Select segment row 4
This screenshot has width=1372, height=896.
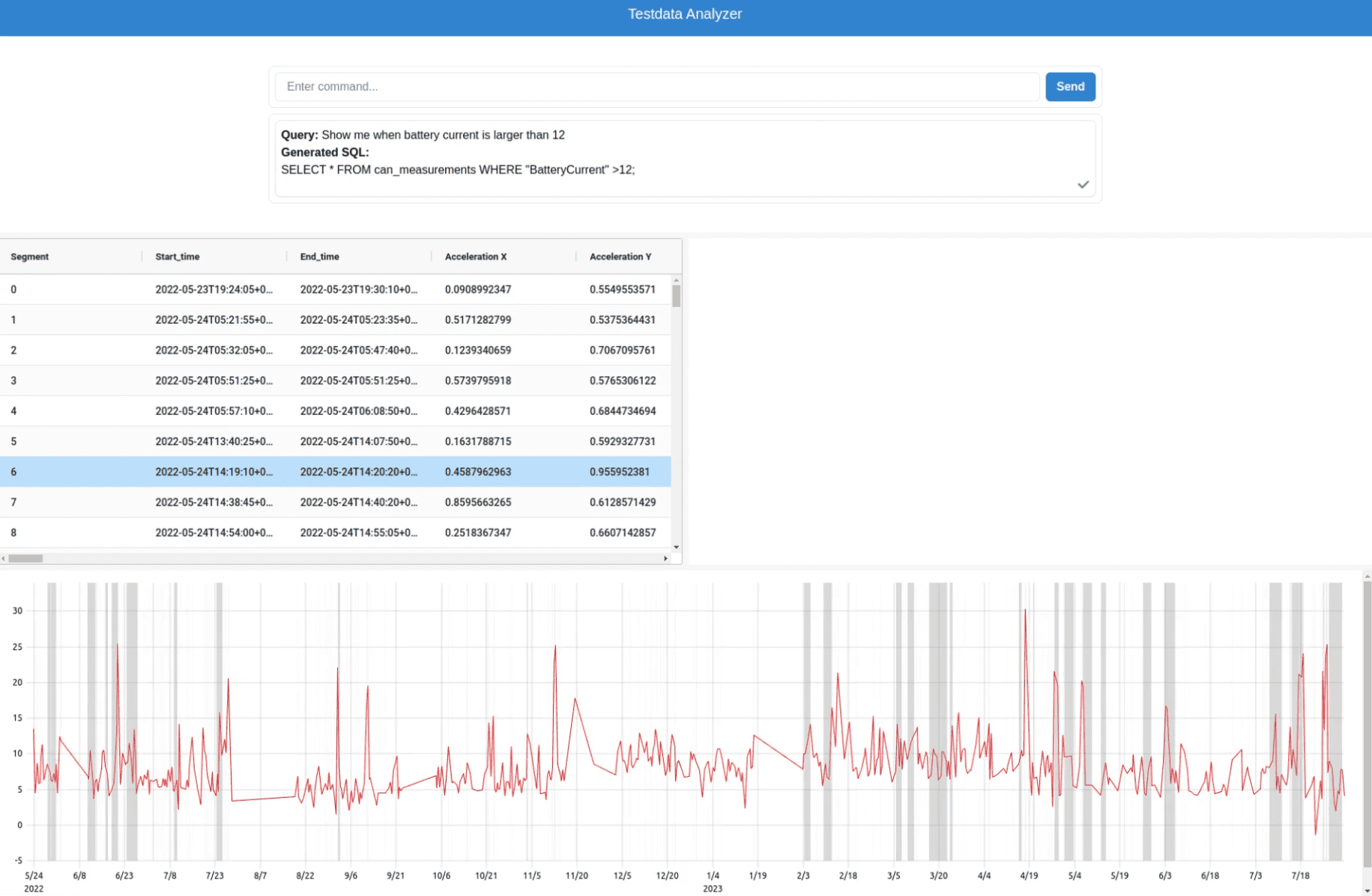click(x=336, y=411)
